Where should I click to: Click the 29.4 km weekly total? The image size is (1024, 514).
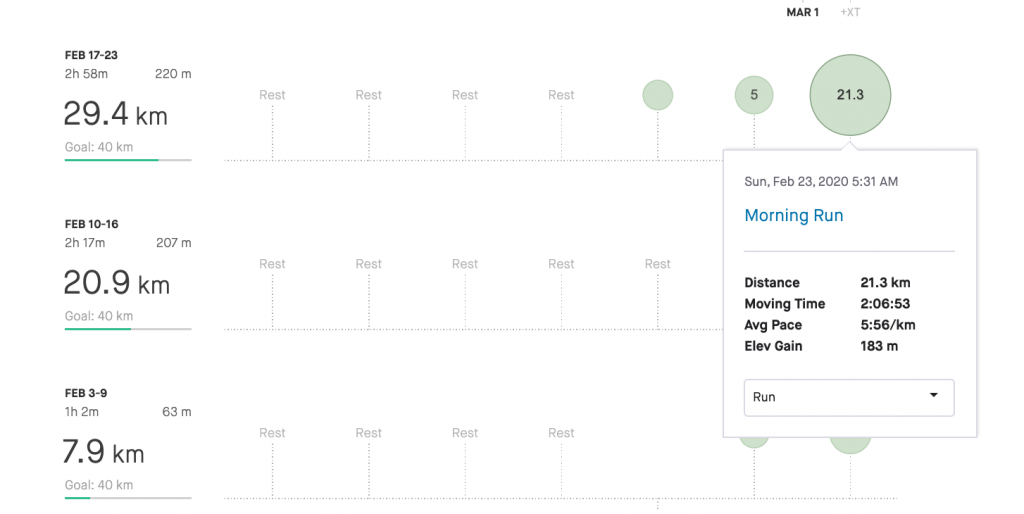click(x=116, y=114)
